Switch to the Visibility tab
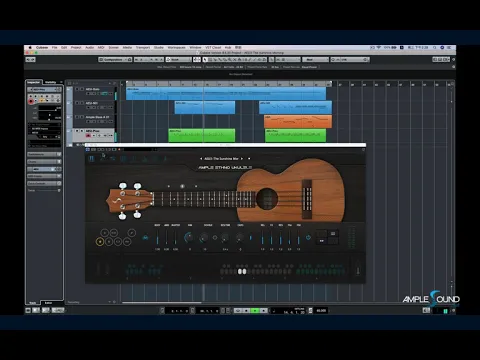480x360 pixels. [51, 82]
